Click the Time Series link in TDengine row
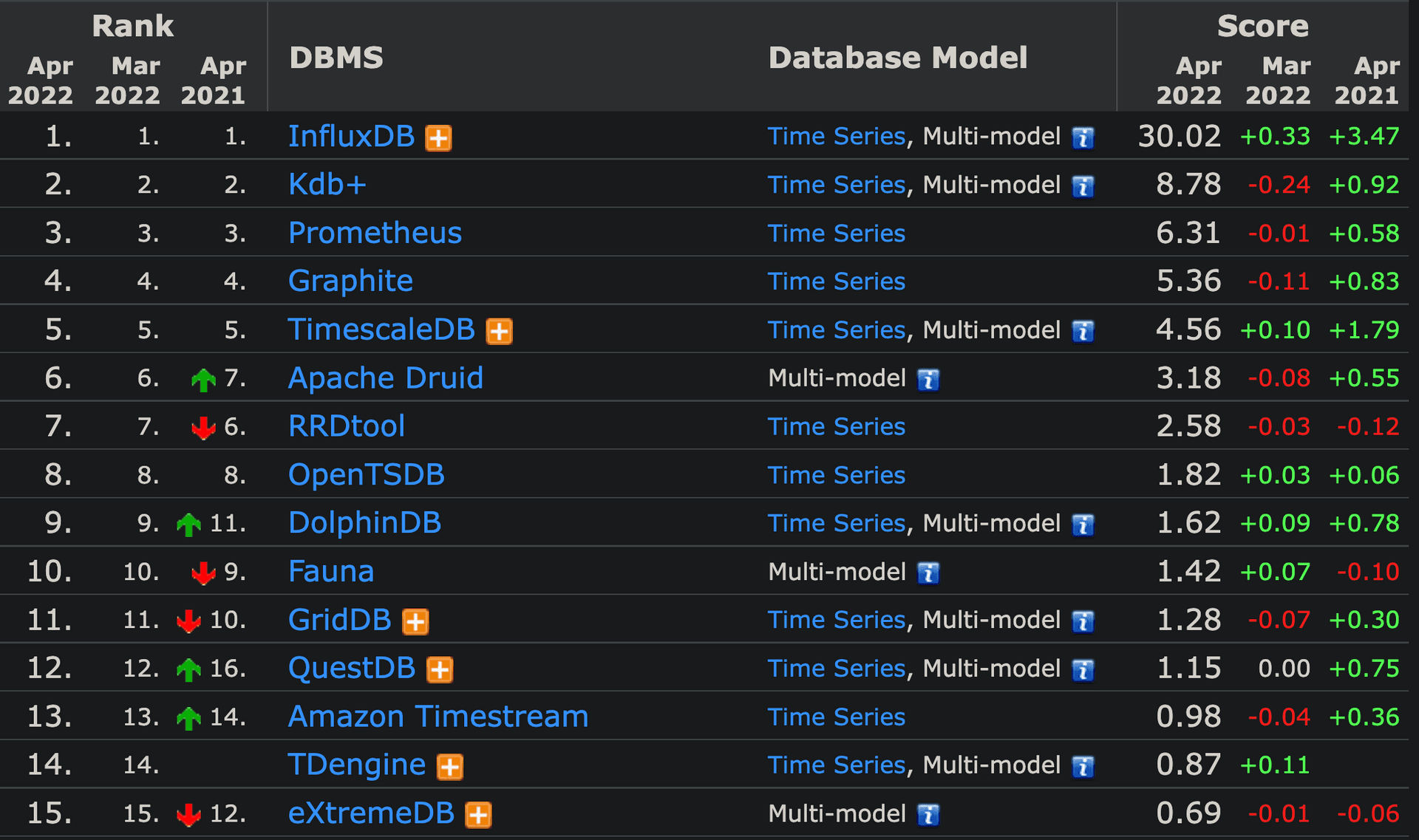The image size is (1419, 840). point(836,765)
